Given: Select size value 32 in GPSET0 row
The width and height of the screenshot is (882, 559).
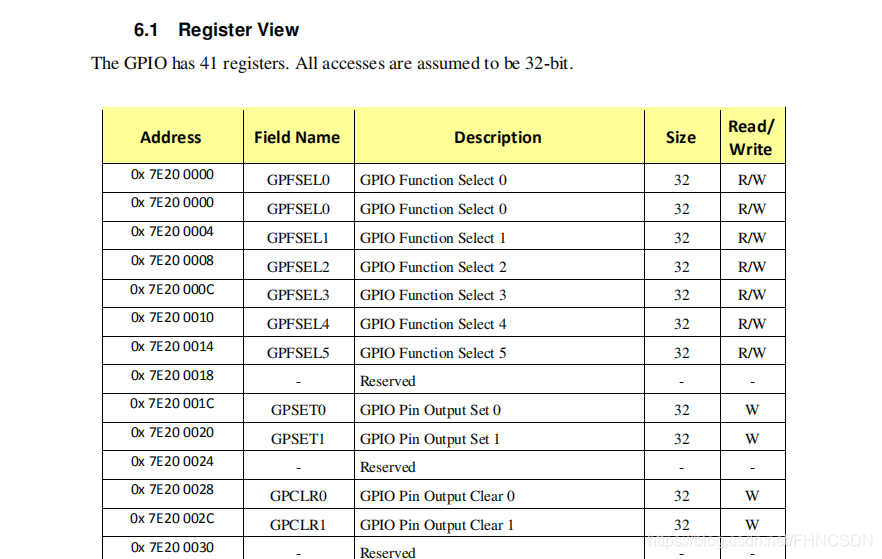Looking at the screenshot, I should [682, 410].
